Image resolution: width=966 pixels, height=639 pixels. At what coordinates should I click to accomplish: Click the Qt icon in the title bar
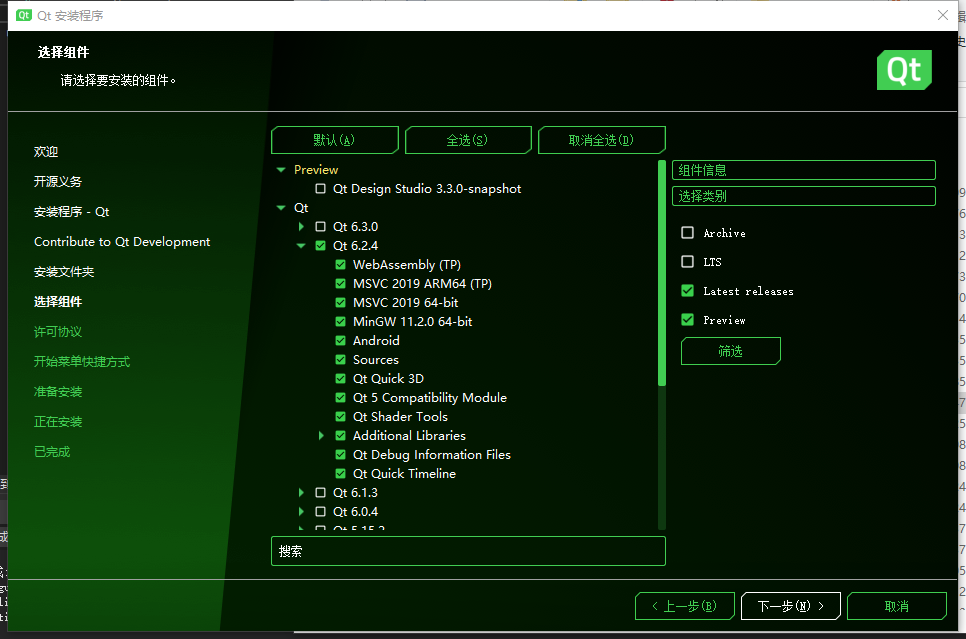click(24, 15)
